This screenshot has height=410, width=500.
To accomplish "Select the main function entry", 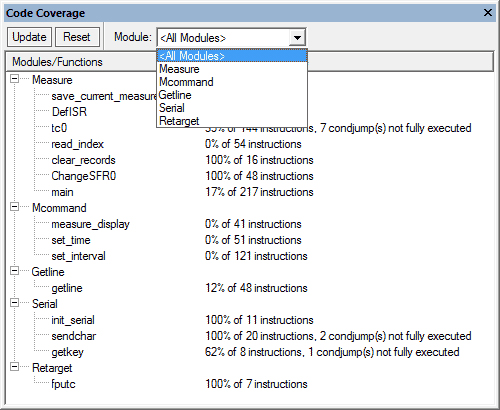I will pos(62,192).
